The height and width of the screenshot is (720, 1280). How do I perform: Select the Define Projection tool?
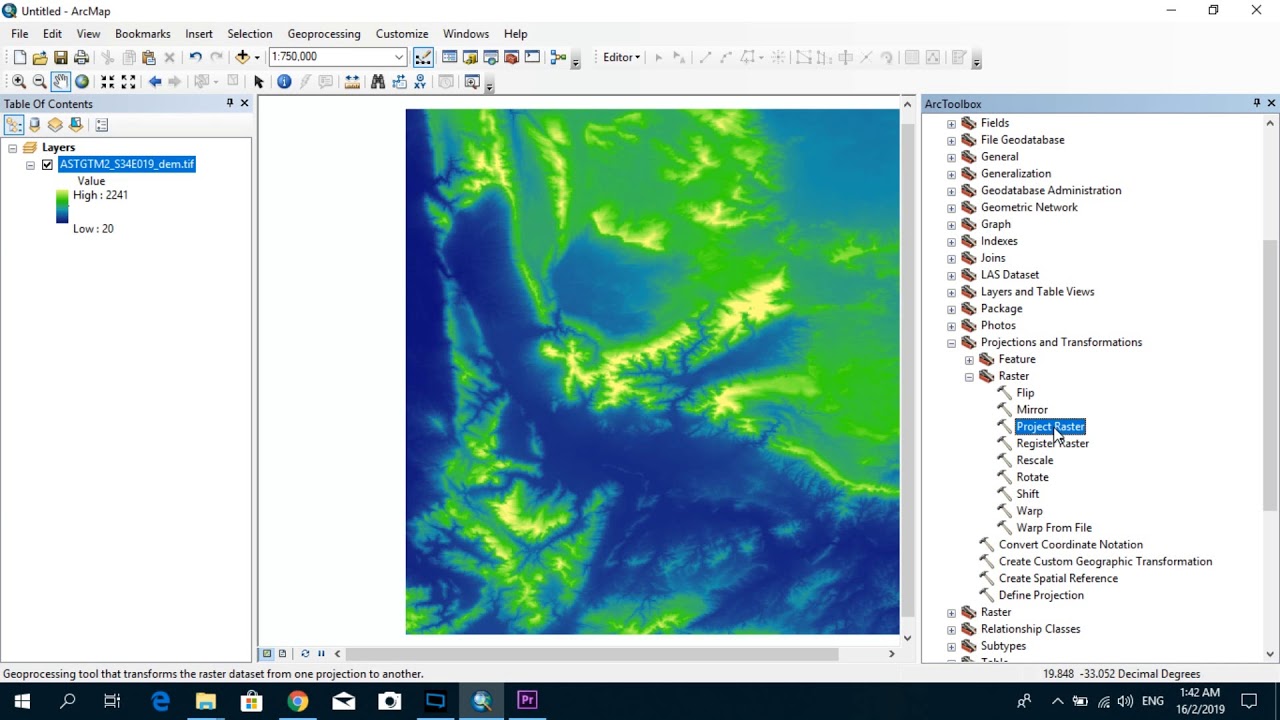tap(1041, 595)
